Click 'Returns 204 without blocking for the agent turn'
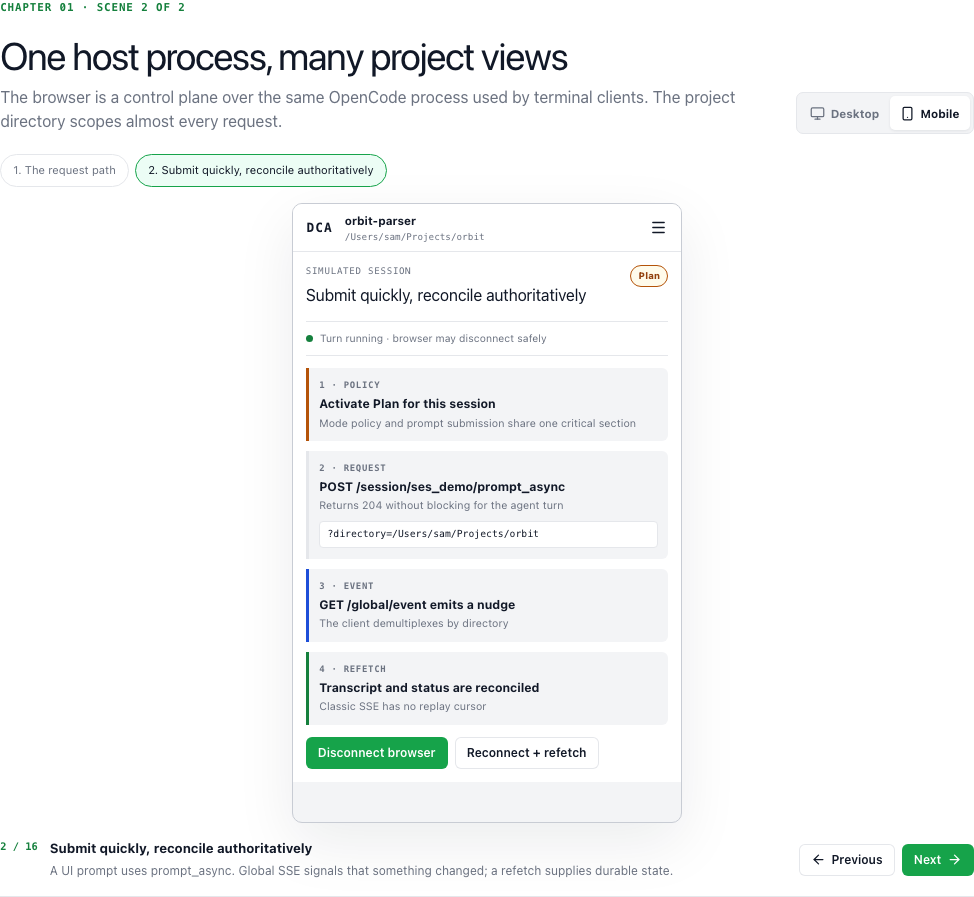Image resolution: width=974 pixels, height=897 pixels. (x=441, y=505)
